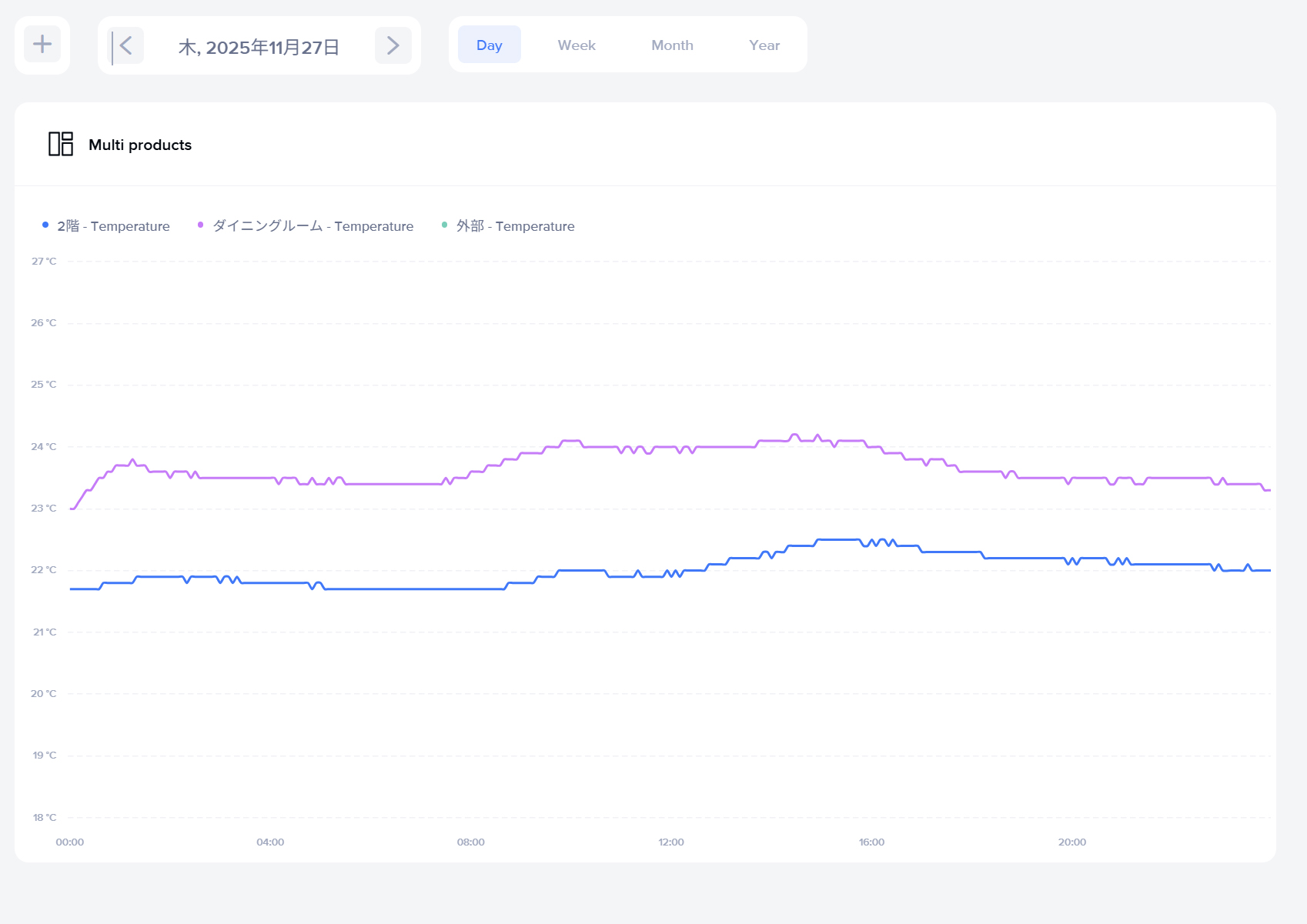Switch to the Year view
This screenshot has width=1307, height=924.
point(764,45)
